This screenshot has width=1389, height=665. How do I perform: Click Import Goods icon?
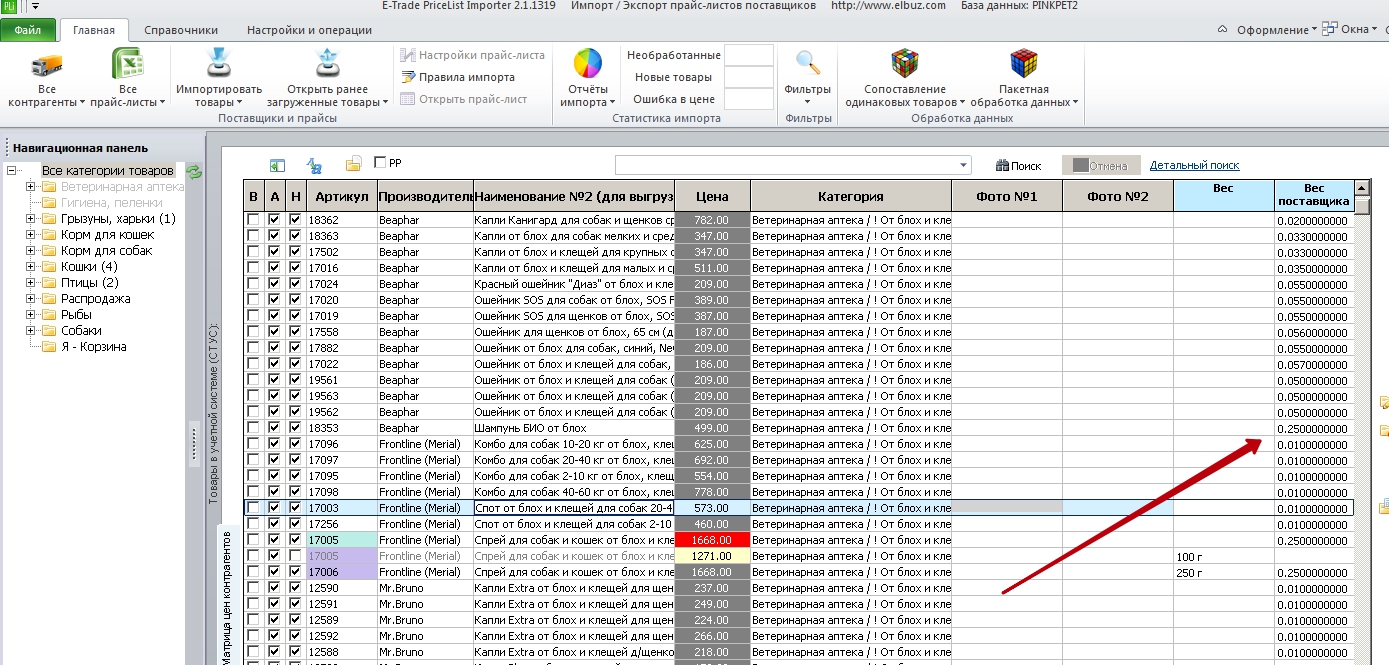pyautogui.click(x=219, y=63)
